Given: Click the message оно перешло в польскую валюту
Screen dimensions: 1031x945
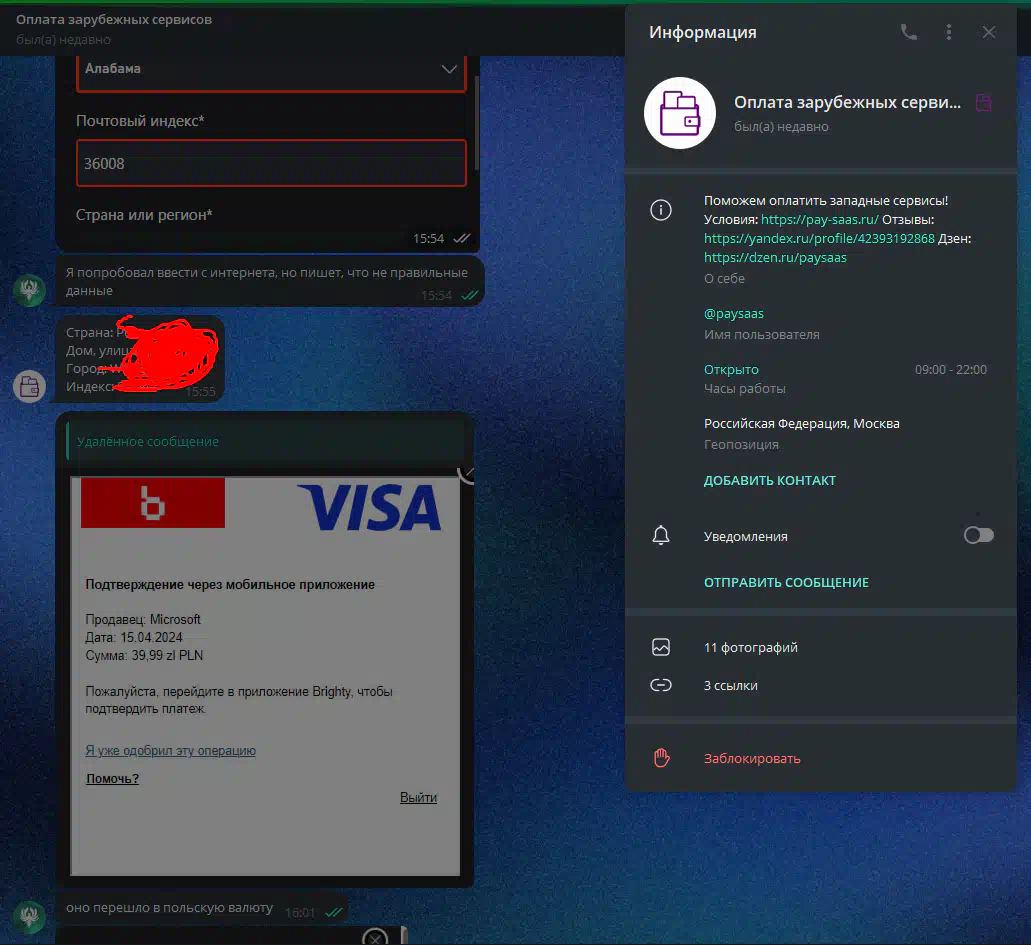Looking at the screenshot, I should point(203,908).
